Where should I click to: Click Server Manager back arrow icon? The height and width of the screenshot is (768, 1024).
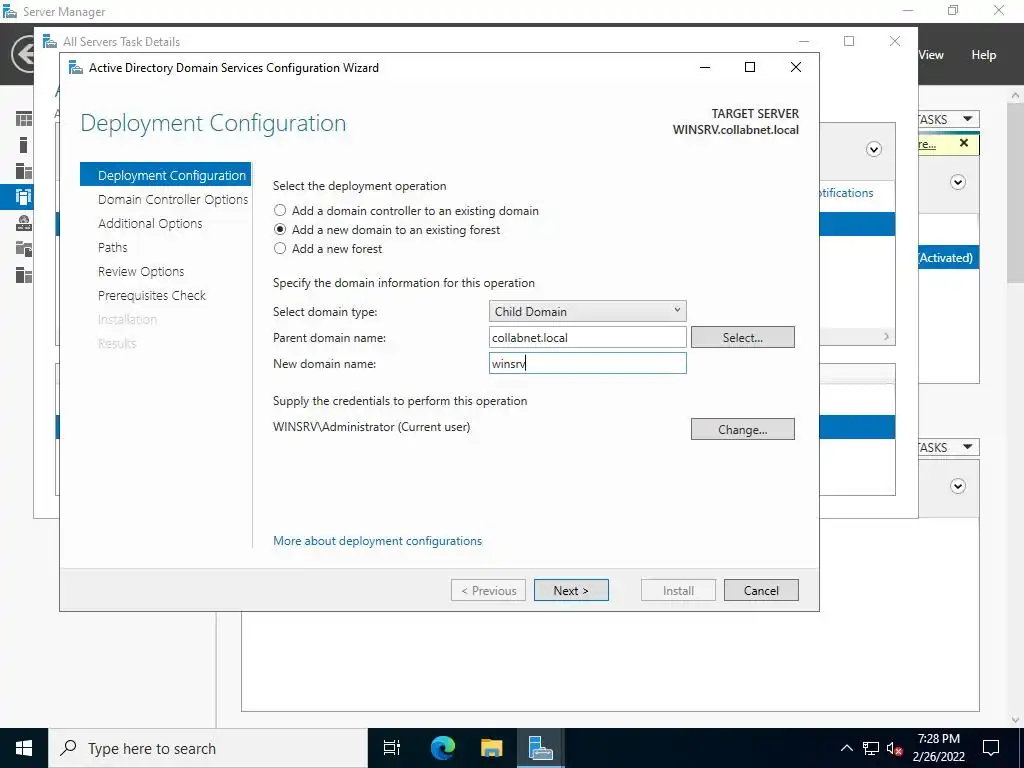click(x=24, y=54)
